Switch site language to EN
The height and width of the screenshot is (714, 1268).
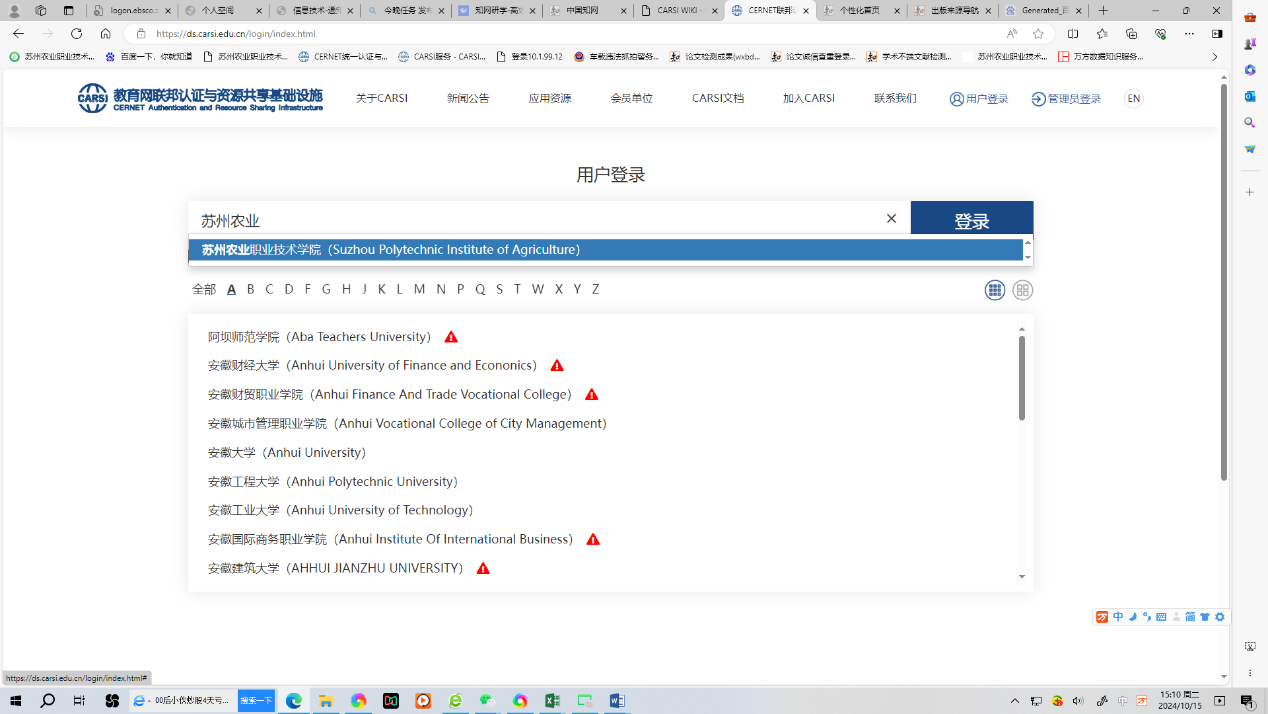(x=1133, y=98)
